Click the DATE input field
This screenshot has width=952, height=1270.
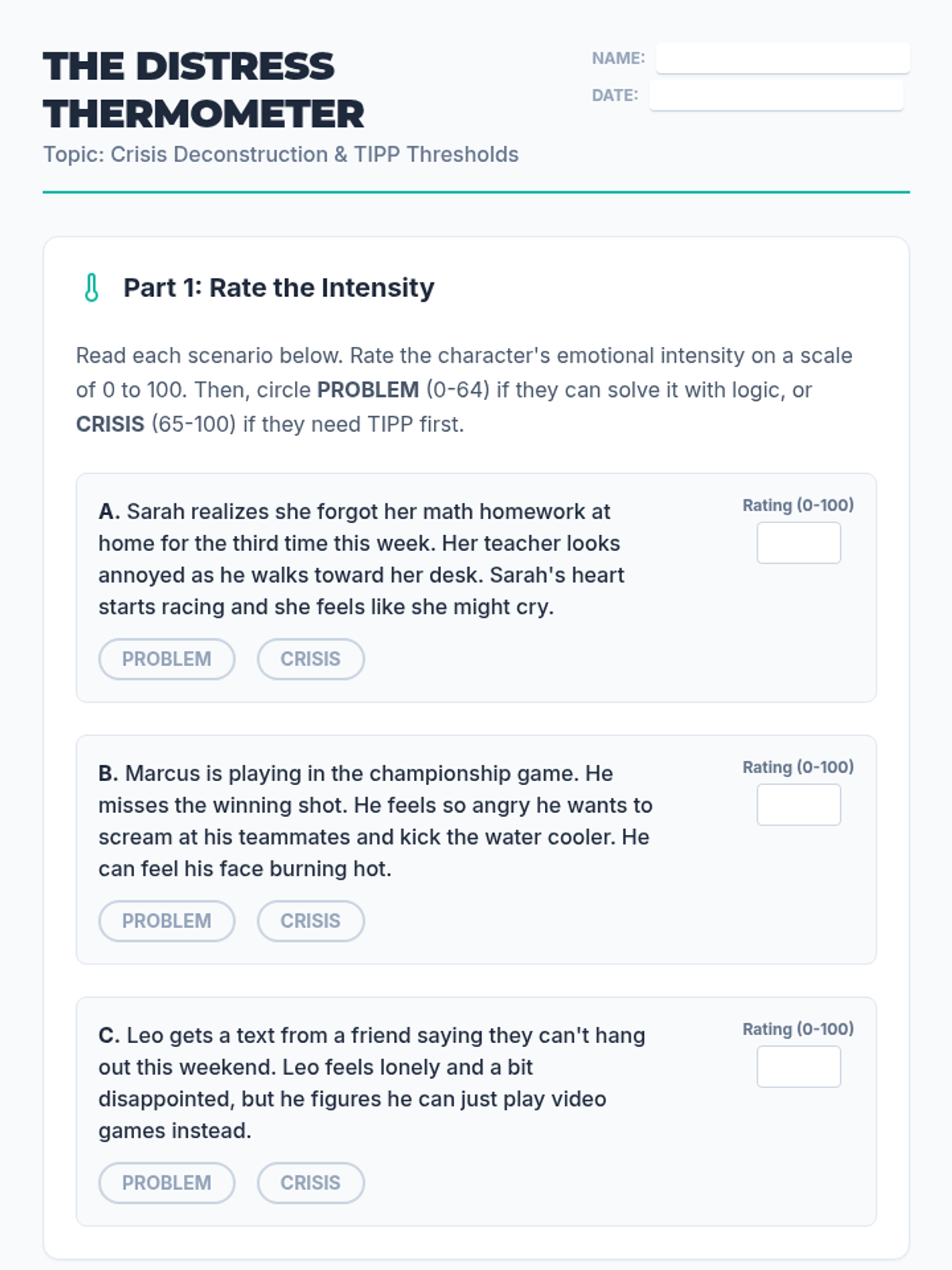pyautogui.click(x=776, y=95)
